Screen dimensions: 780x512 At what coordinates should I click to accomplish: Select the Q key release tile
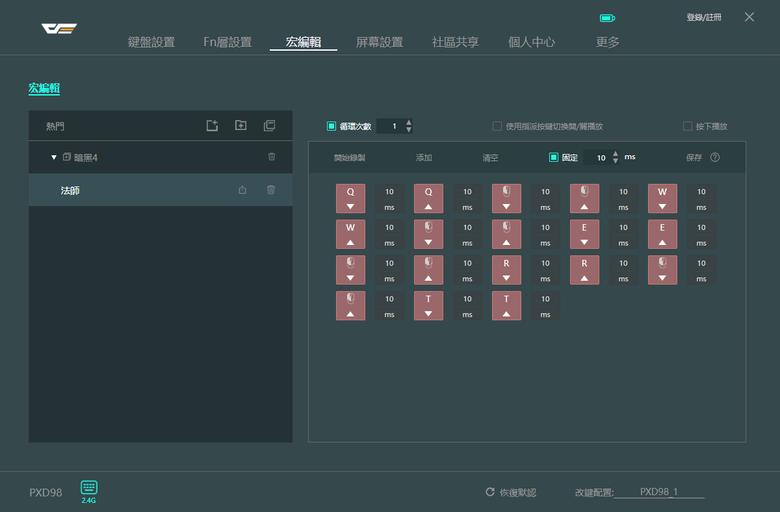pyautogui.click(x=428, y=198)
